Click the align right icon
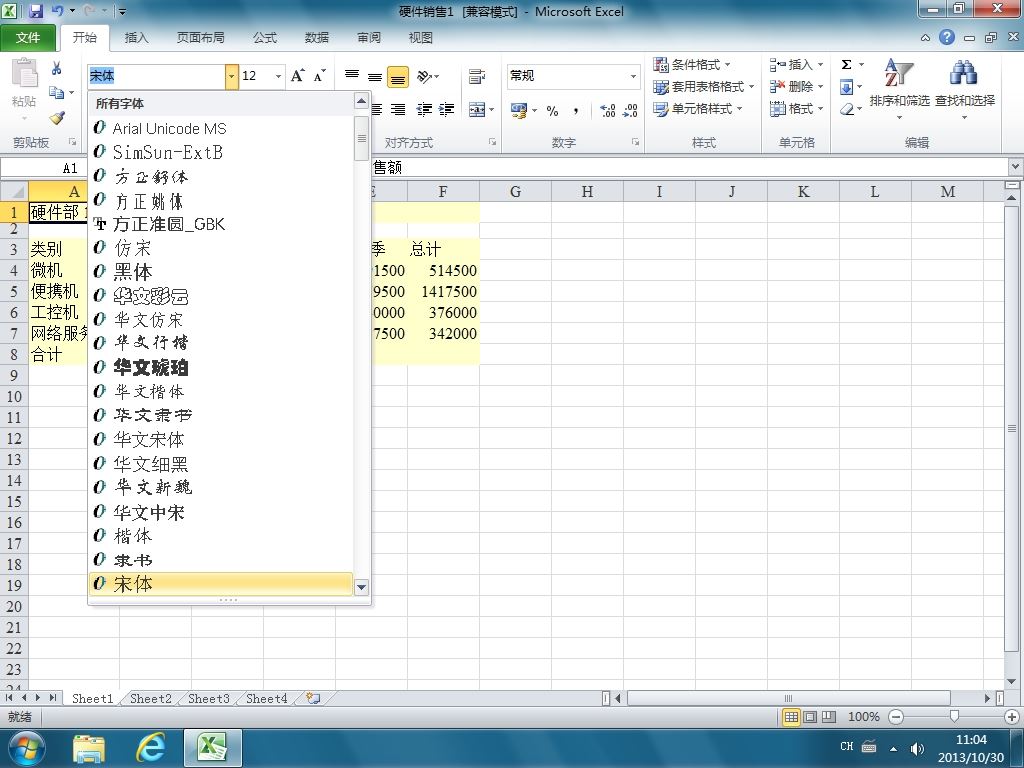The height and width of the screenshot is (768, 1024). [x=398, y=109]
